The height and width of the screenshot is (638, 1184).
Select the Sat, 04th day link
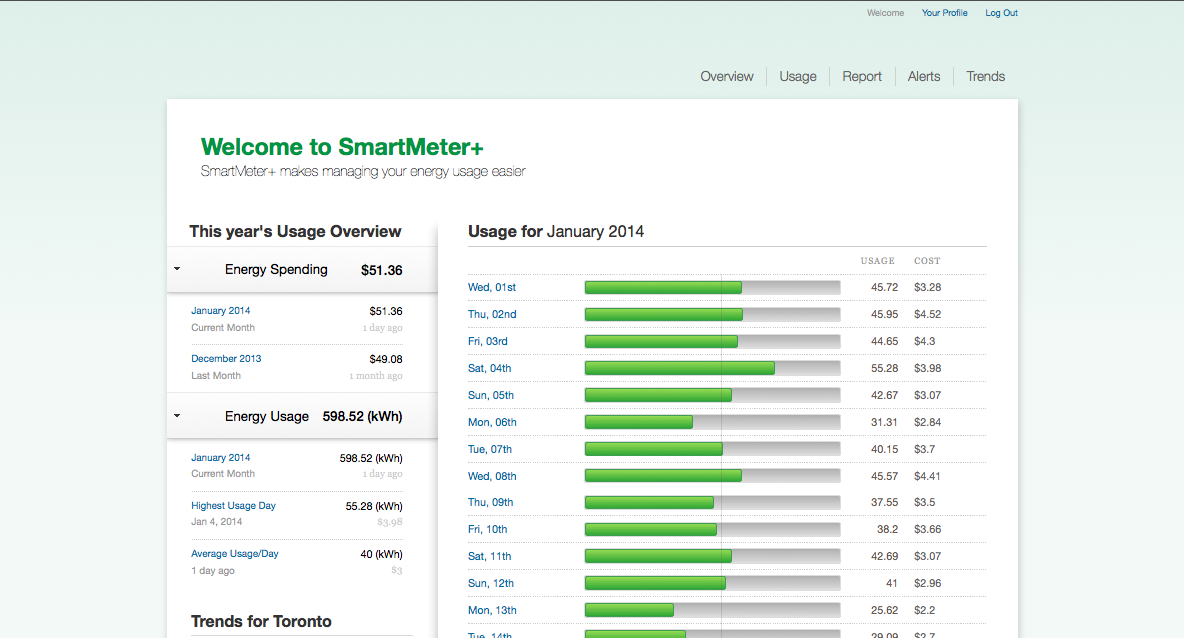click(489, 368)
